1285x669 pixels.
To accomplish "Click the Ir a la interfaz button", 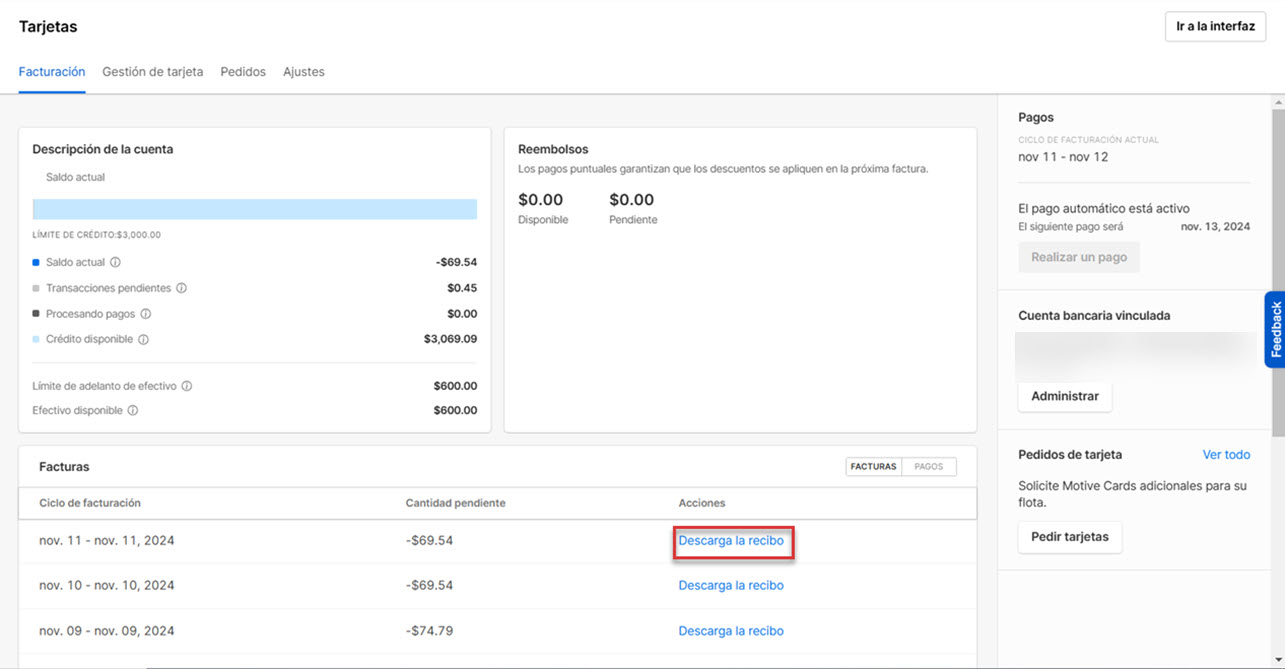I will [1215, 27].
